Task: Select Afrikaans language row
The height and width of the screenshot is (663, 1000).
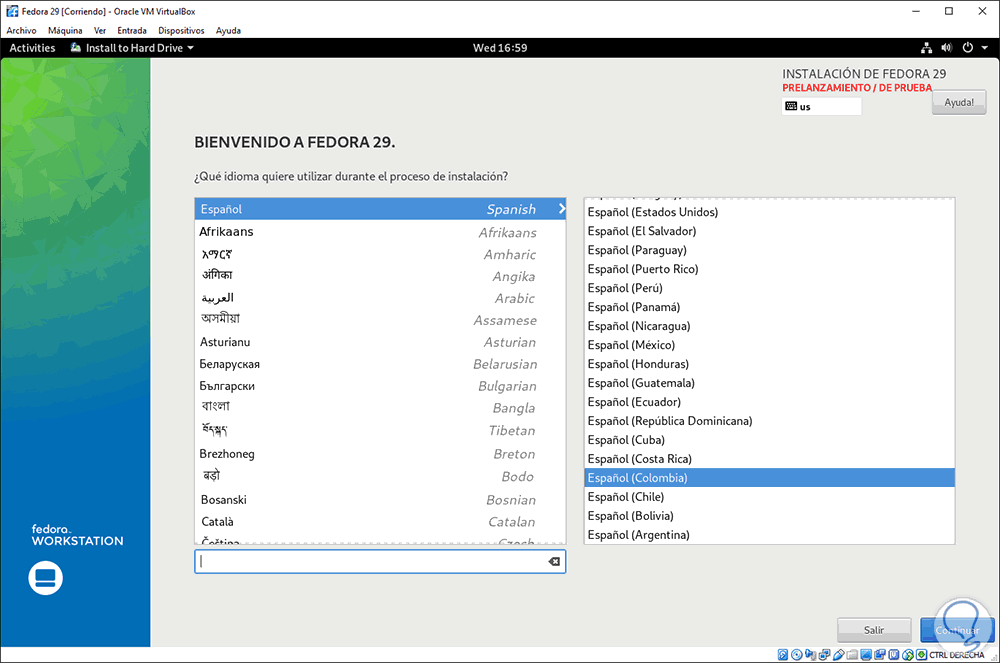Action: tap(380, 232)
